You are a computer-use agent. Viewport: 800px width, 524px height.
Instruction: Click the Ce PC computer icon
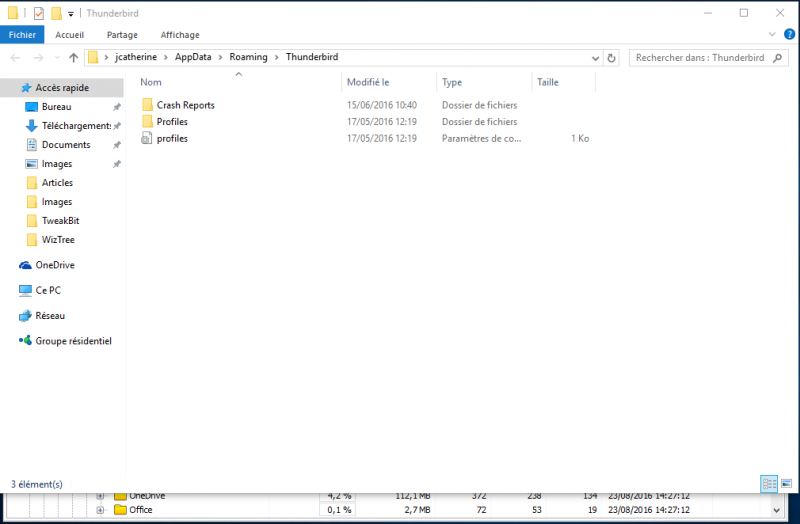25,290
